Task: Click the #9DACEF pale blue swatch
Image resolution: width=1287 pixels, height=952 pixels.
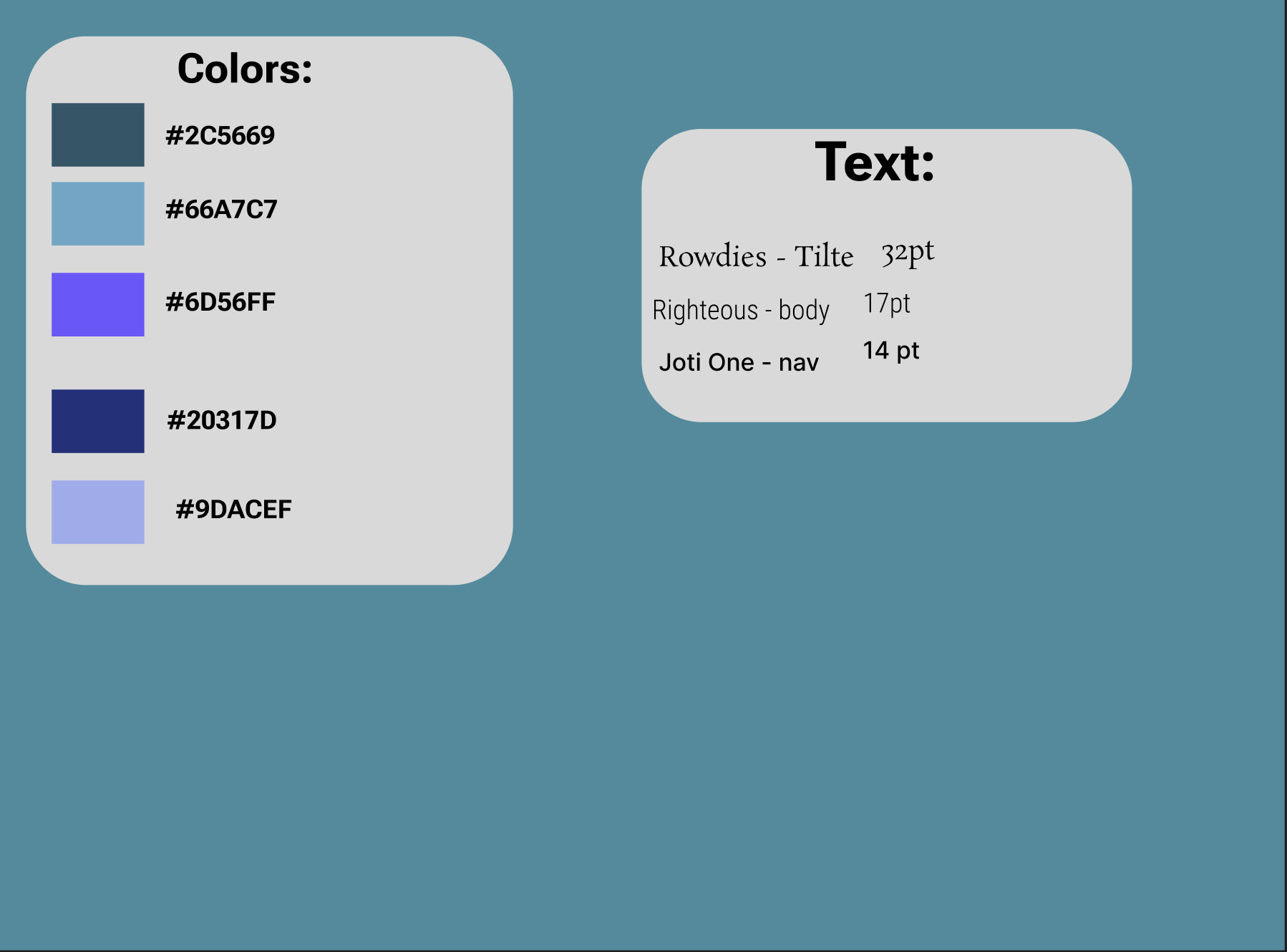Action: pyautogui.click(x=97, y=510)
